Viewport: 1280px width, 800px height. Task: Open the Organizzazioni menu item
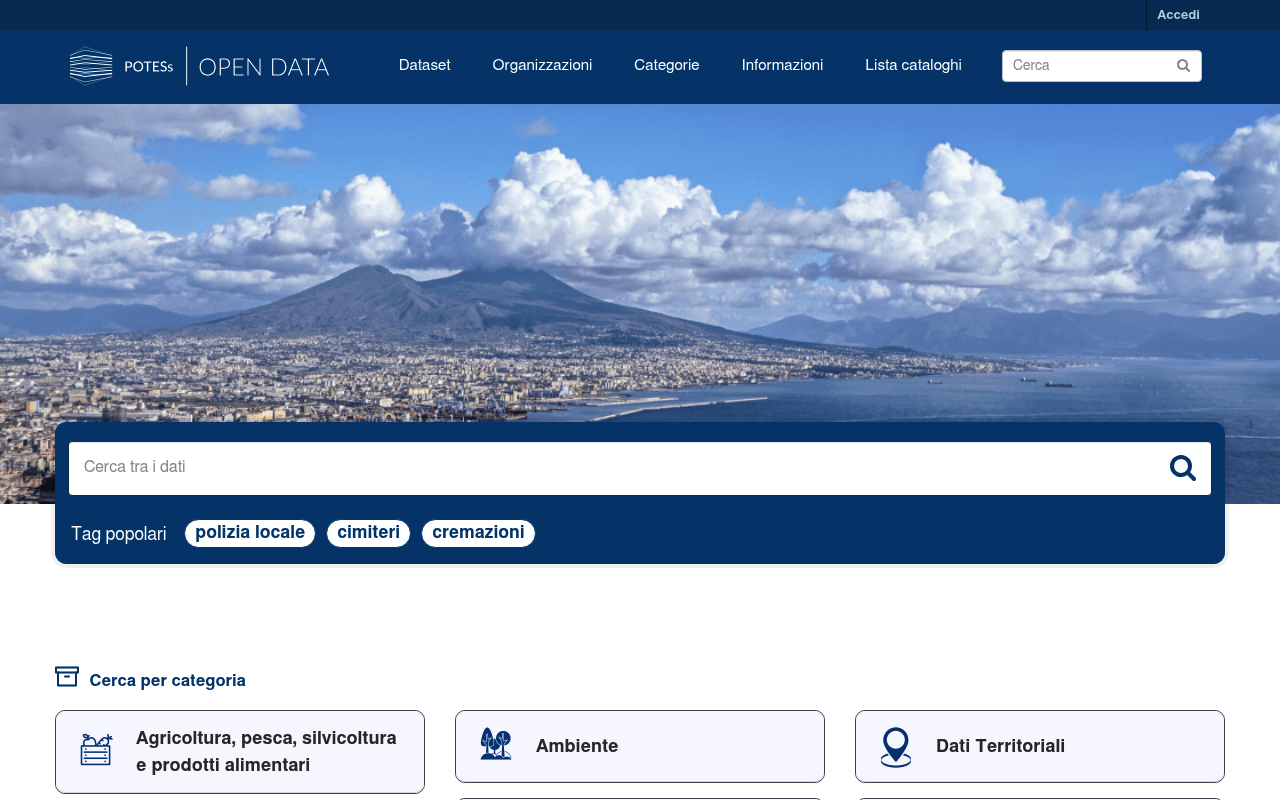point(542,66)
